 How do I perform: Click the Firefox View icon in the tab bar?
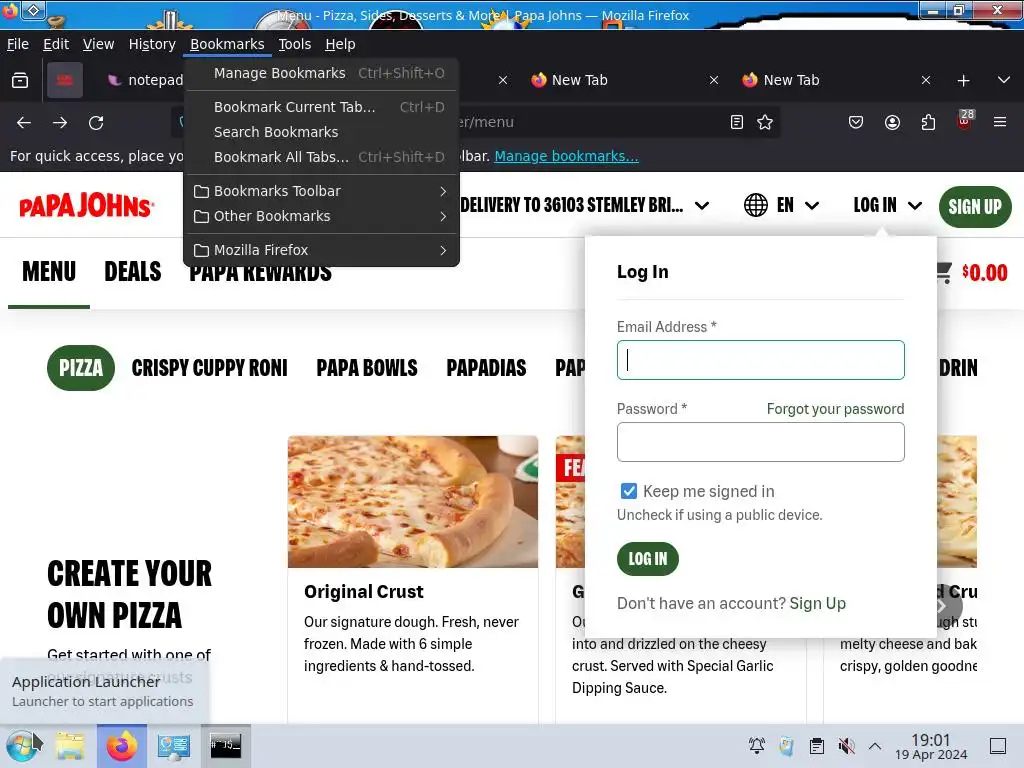(20, 80)
